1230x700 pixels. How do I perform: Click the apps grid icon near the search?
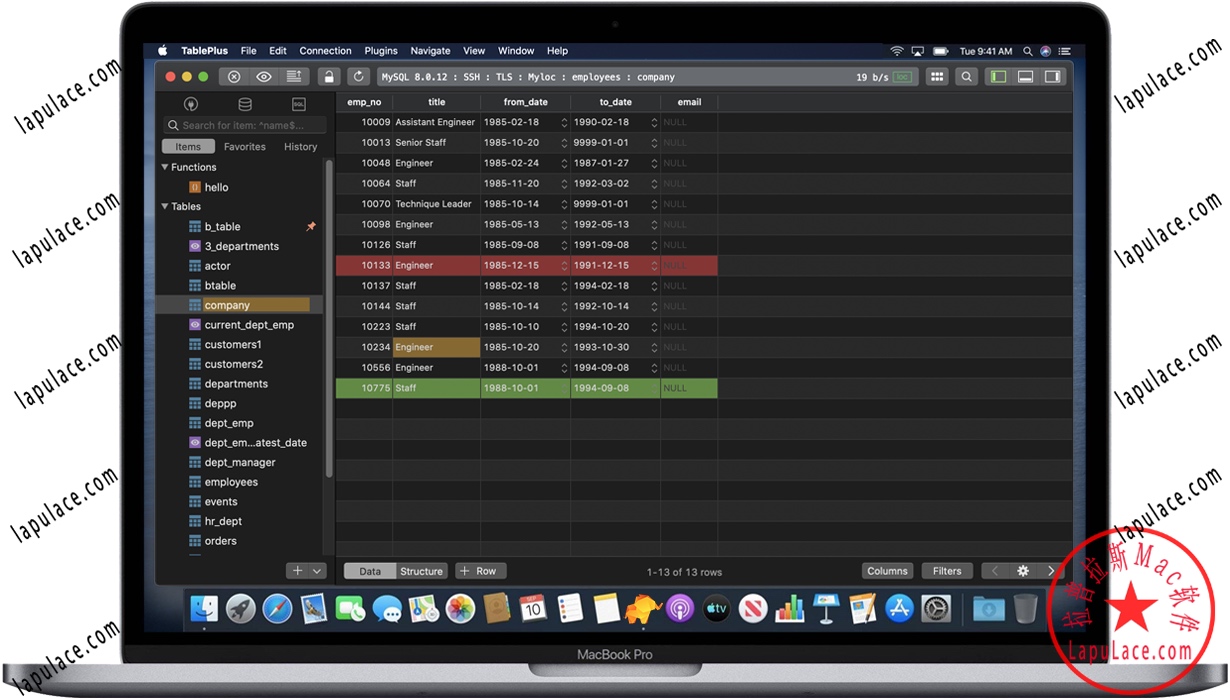937,76
